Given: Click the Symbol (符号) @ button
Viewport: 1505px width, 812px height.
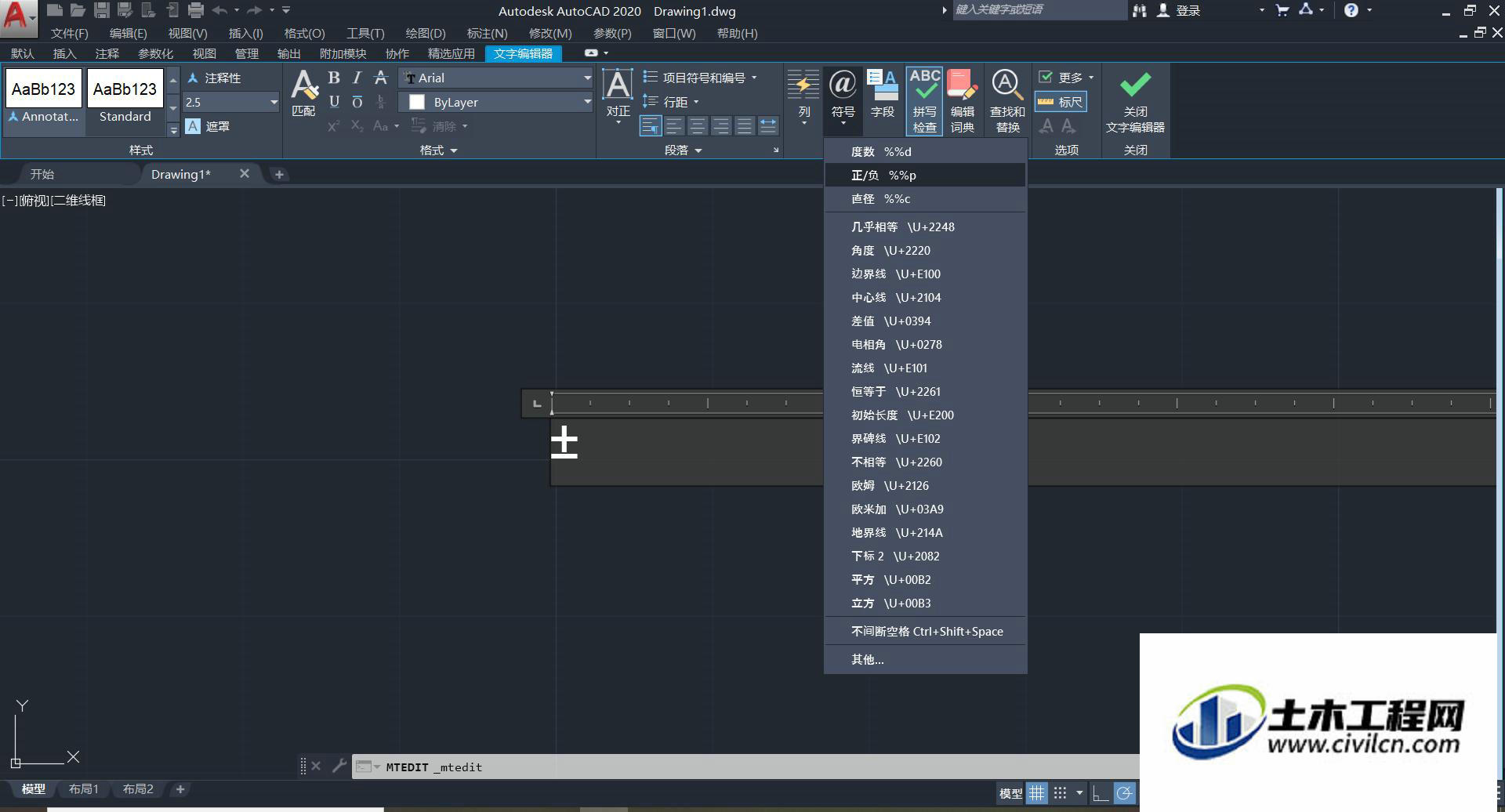Looking at the screenshot, I should (x=843, y=96).
